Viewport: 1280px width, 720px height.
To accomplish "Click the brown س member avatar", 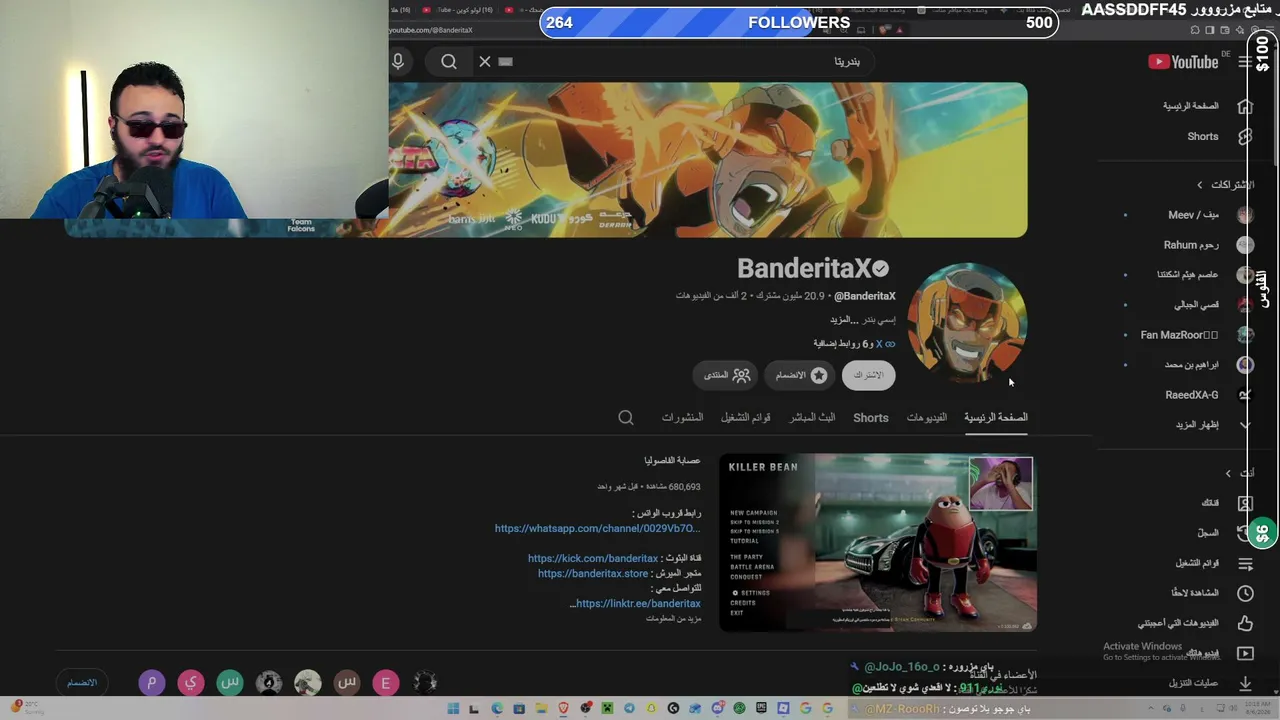I will [347, 683].
